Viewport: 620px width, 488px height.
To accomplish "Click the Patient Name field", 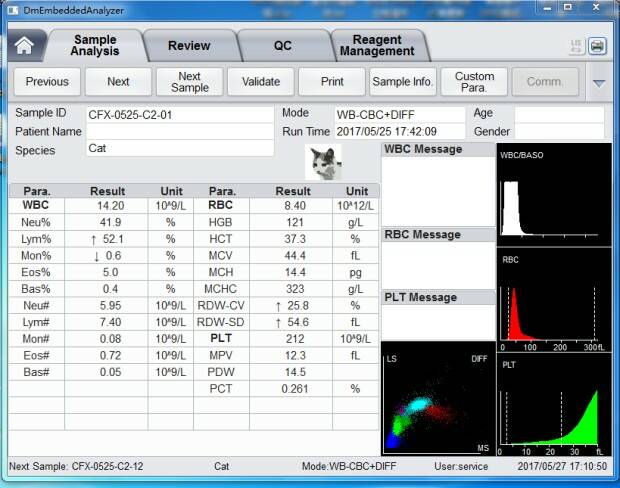I will [x=178, y=132].
